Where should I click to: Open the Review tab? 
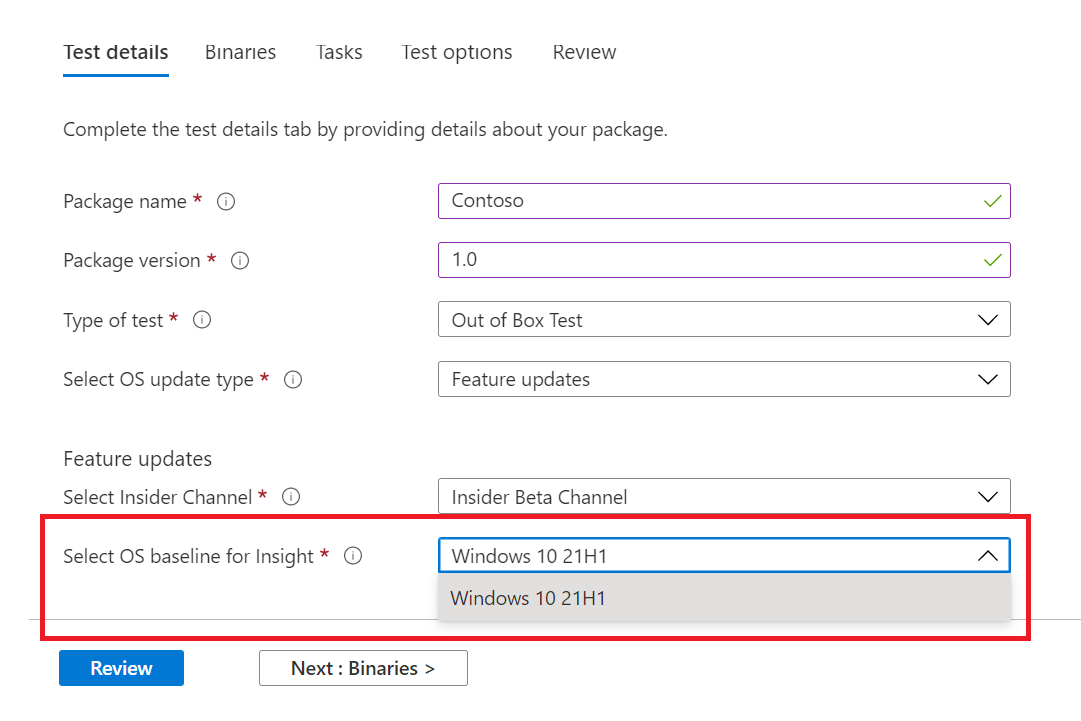(585, 52)
